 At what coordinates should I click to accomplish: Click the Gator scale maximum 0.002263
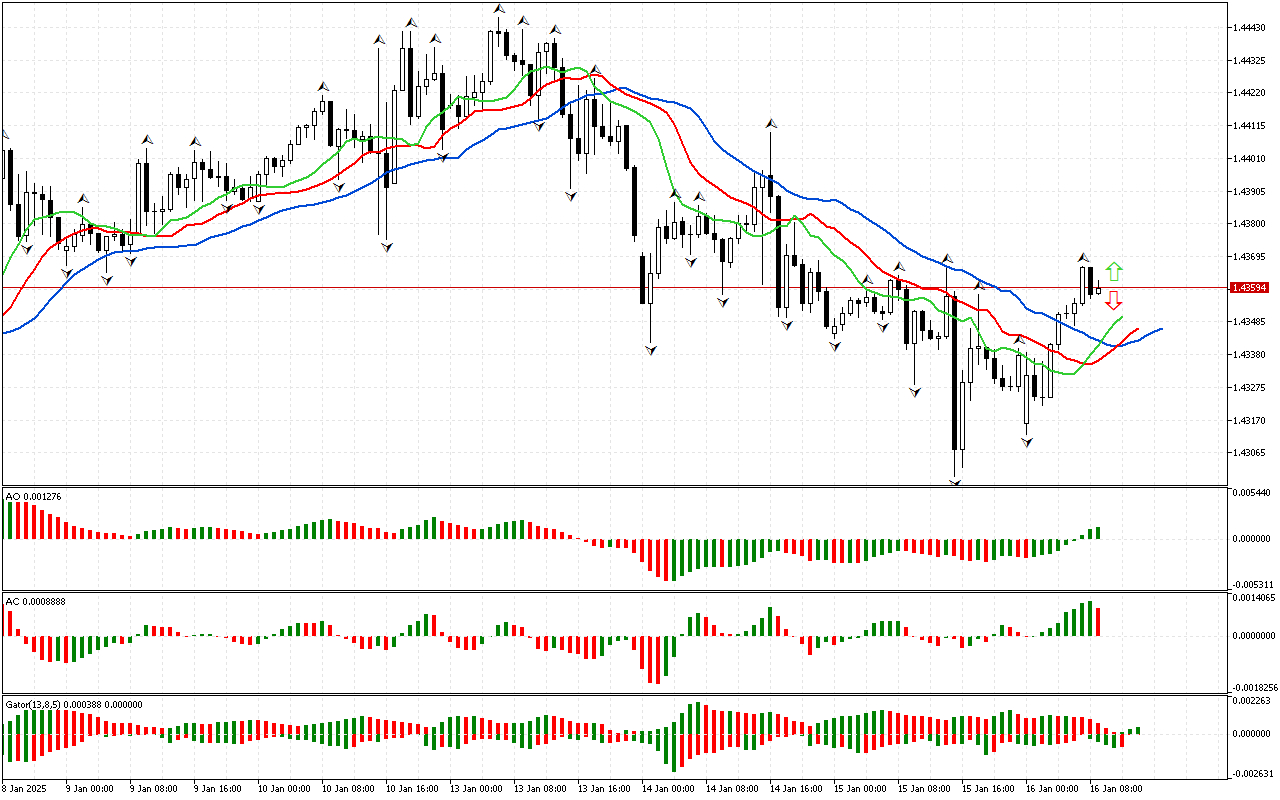tap(1250, 701)
